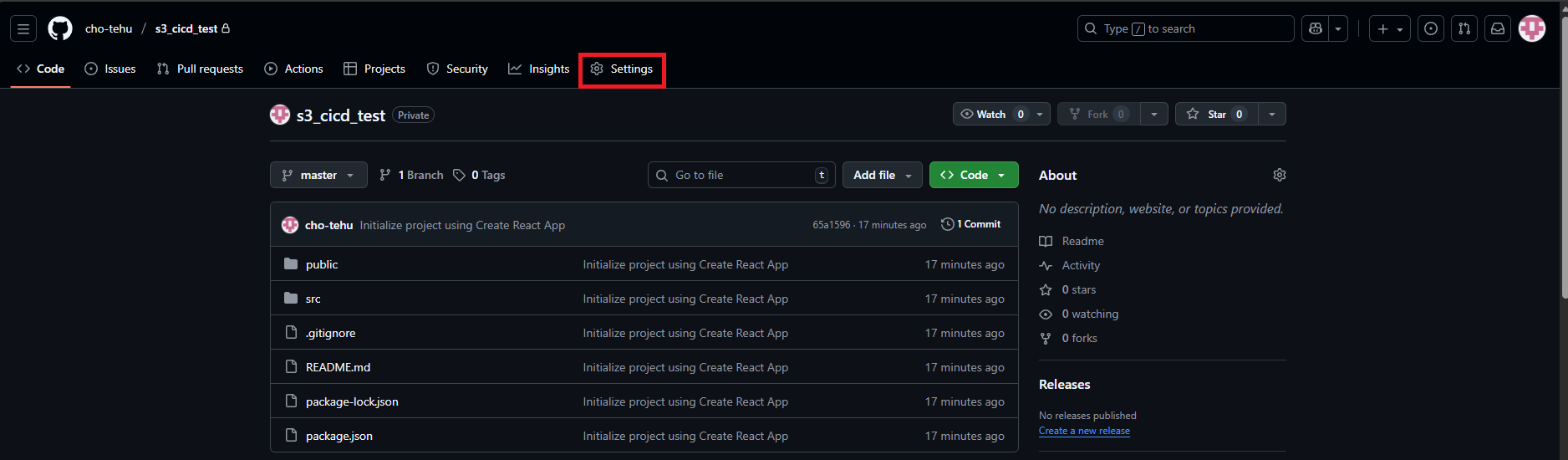1568x460 pixels.
Task: Expand the Copilot dropdown arrow
Action: click(x=1338, y=28)
